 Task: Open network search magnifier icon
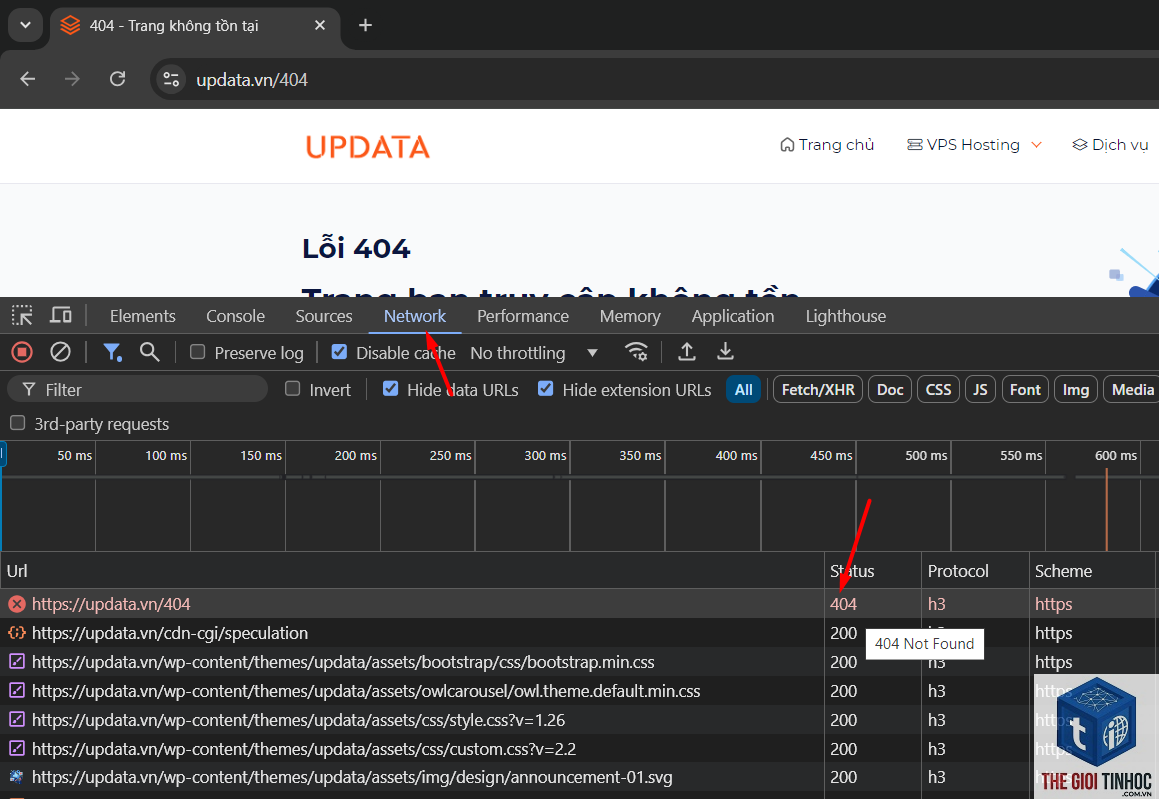click(149, 352)
